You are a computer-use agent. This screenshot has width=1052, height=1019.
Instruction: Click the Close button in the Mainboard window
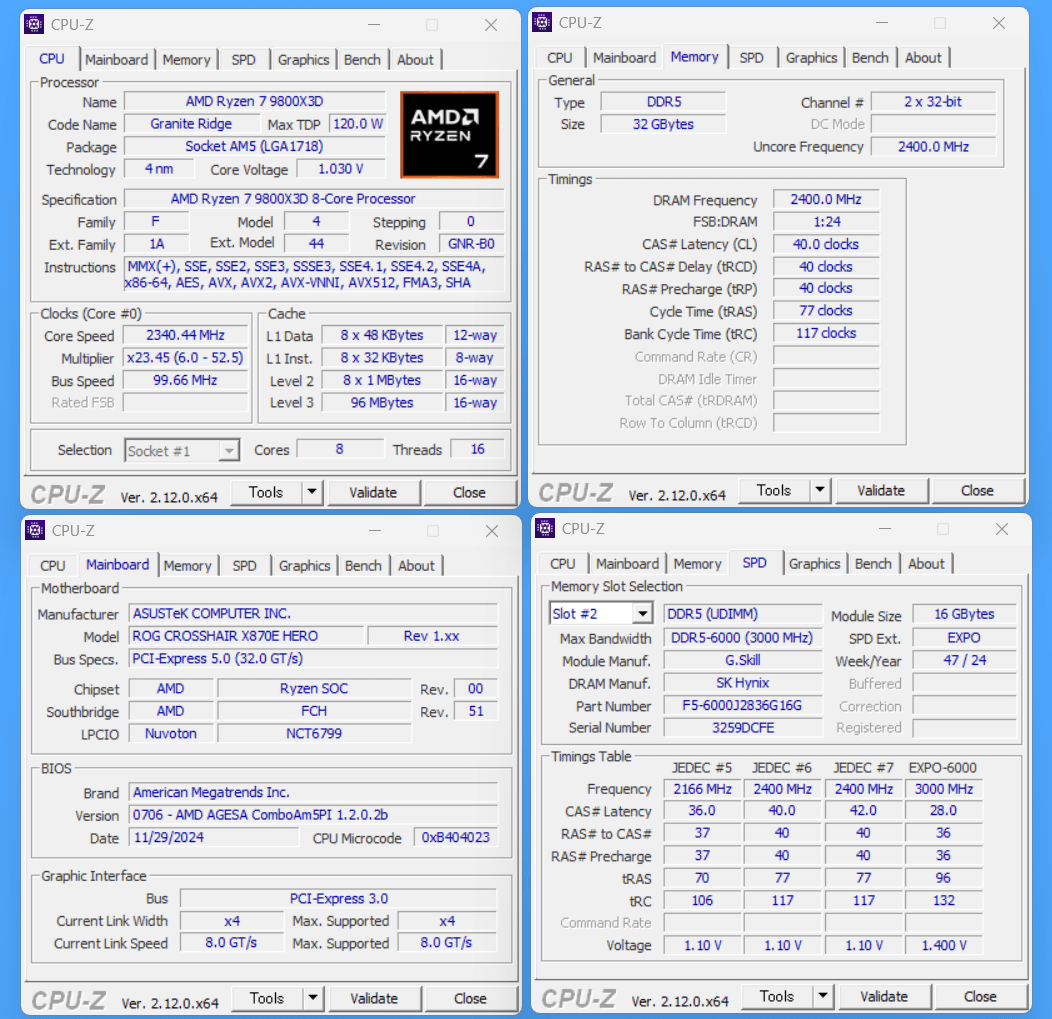pyautogui.click(x=470, y=998)
